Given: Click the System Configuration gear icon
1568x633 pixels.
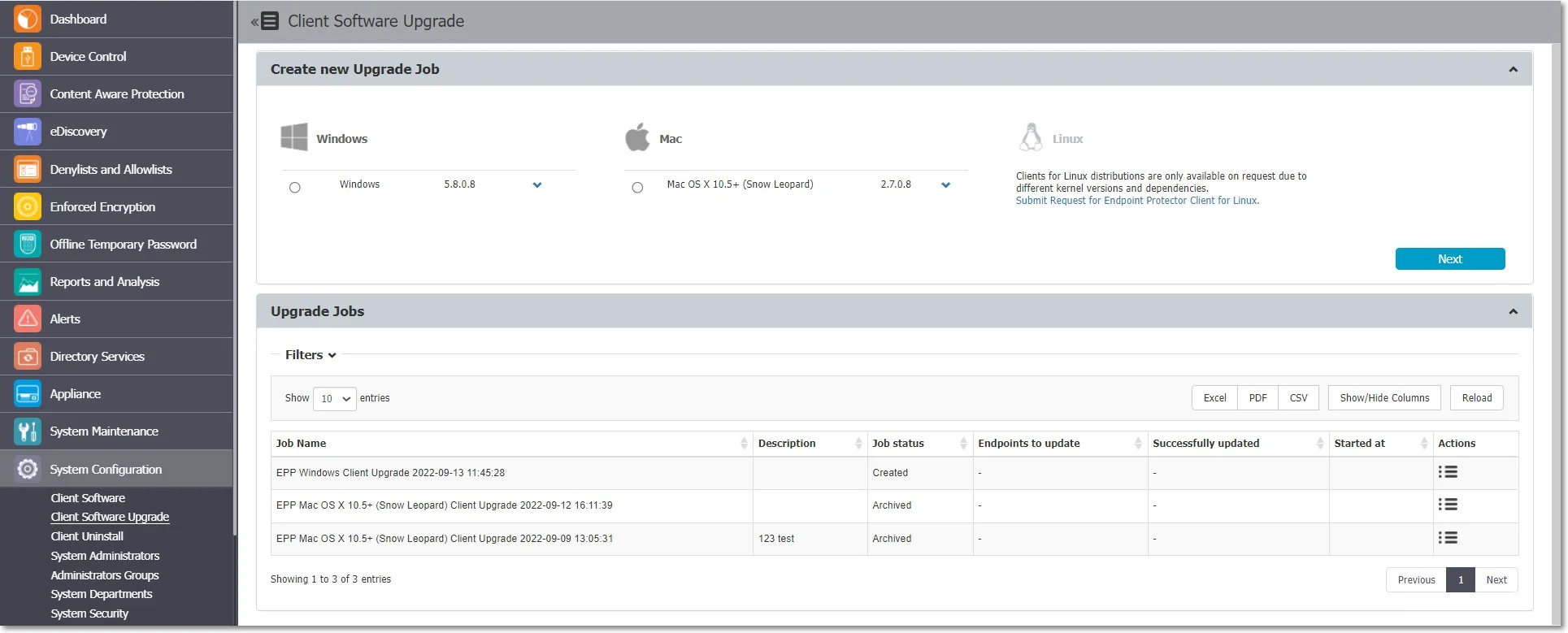Looking at the screenshot, I should point(28,469).
